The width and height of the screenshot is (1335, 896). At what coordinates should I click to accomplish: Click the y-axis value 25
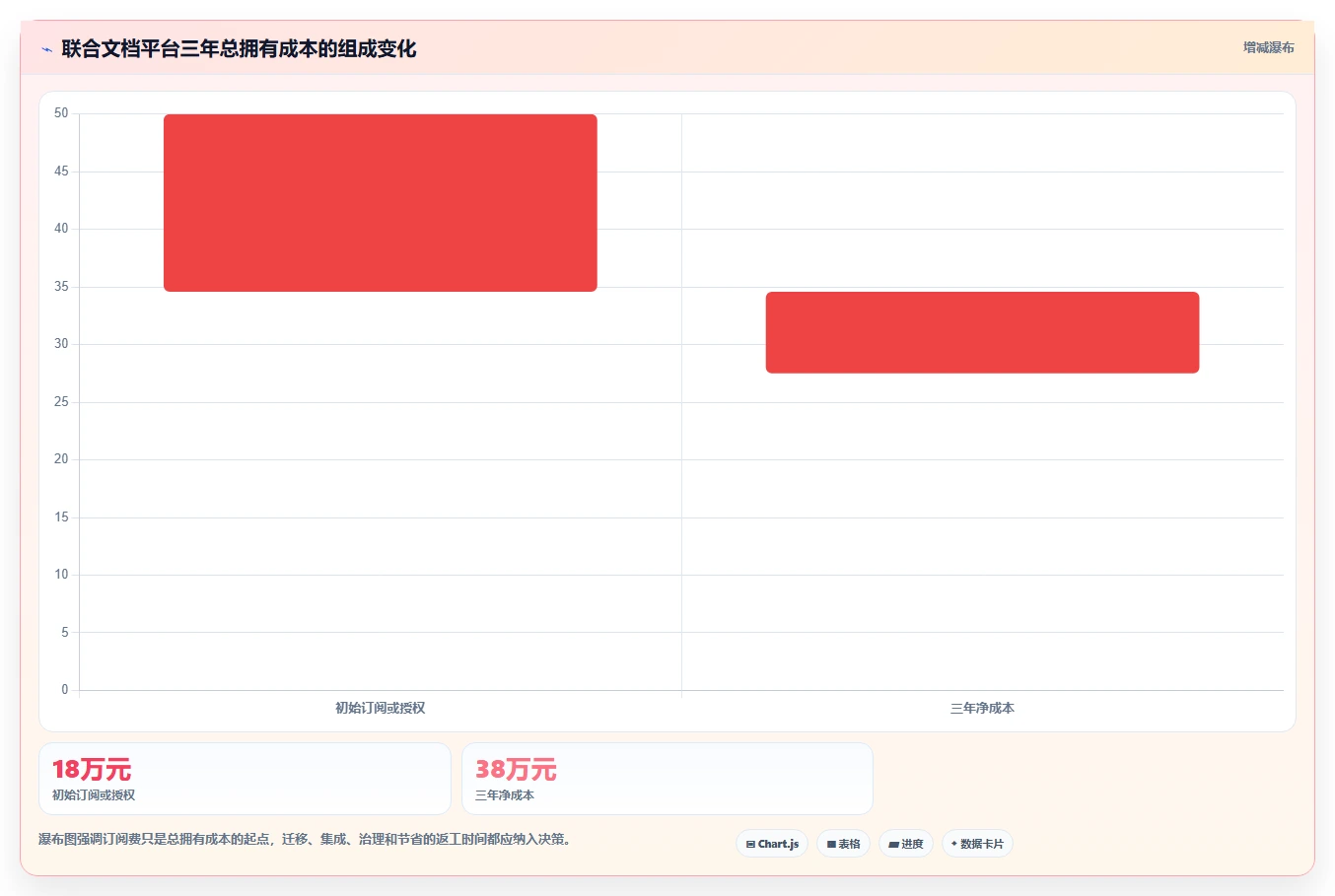point(61,402)
